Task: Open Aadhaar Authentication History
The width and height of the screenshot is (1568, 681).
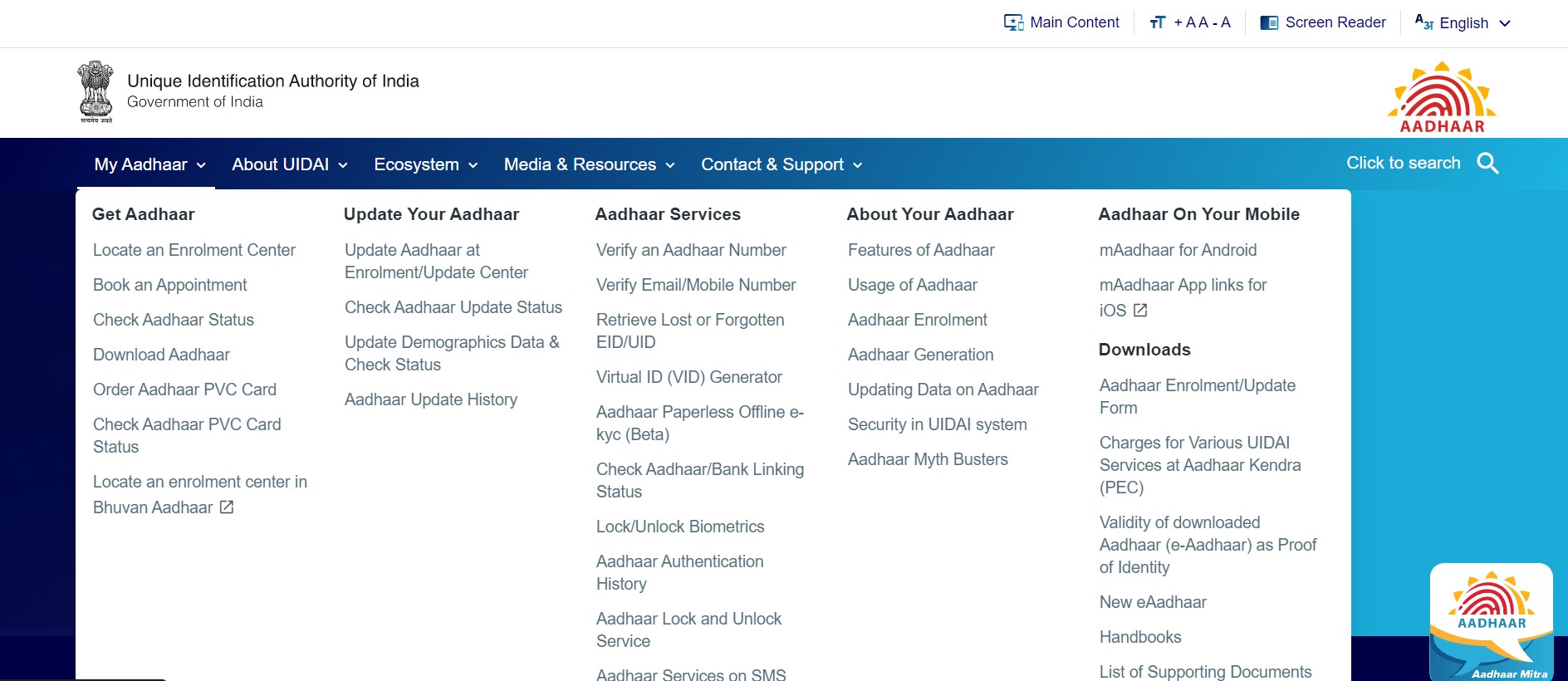Action: [x=679, y=572]
